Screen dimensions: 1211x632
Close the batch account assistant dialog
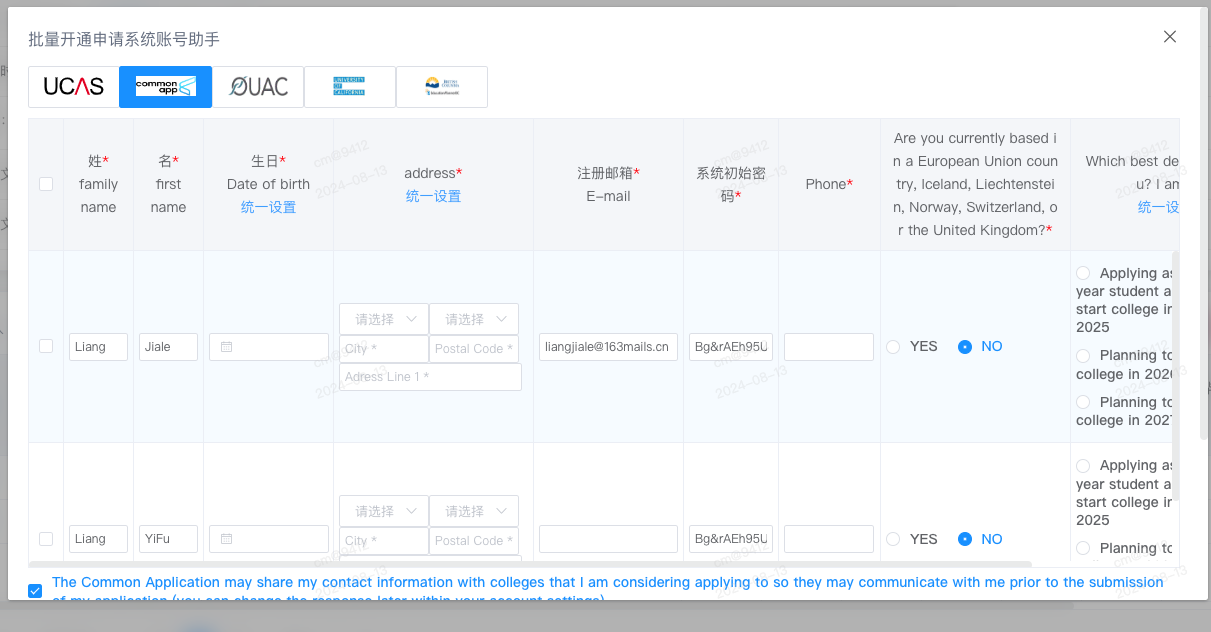tap(1170, 37)
